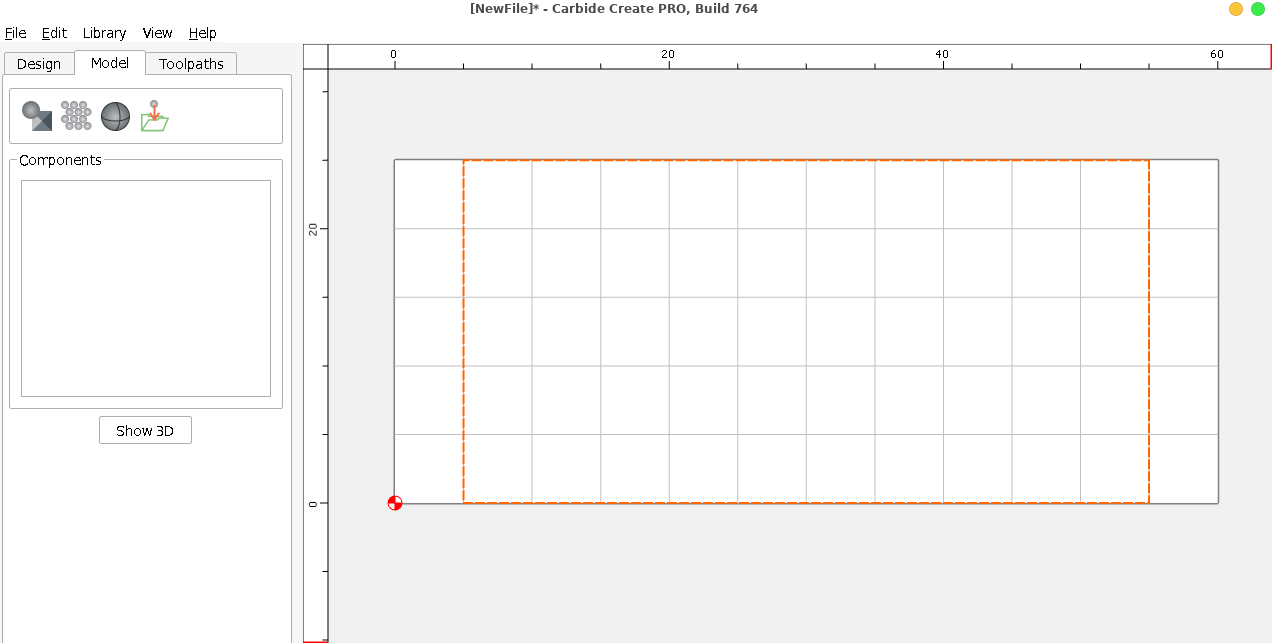
Task: Click the yellow window minimize button
Action: (1236, 9)
